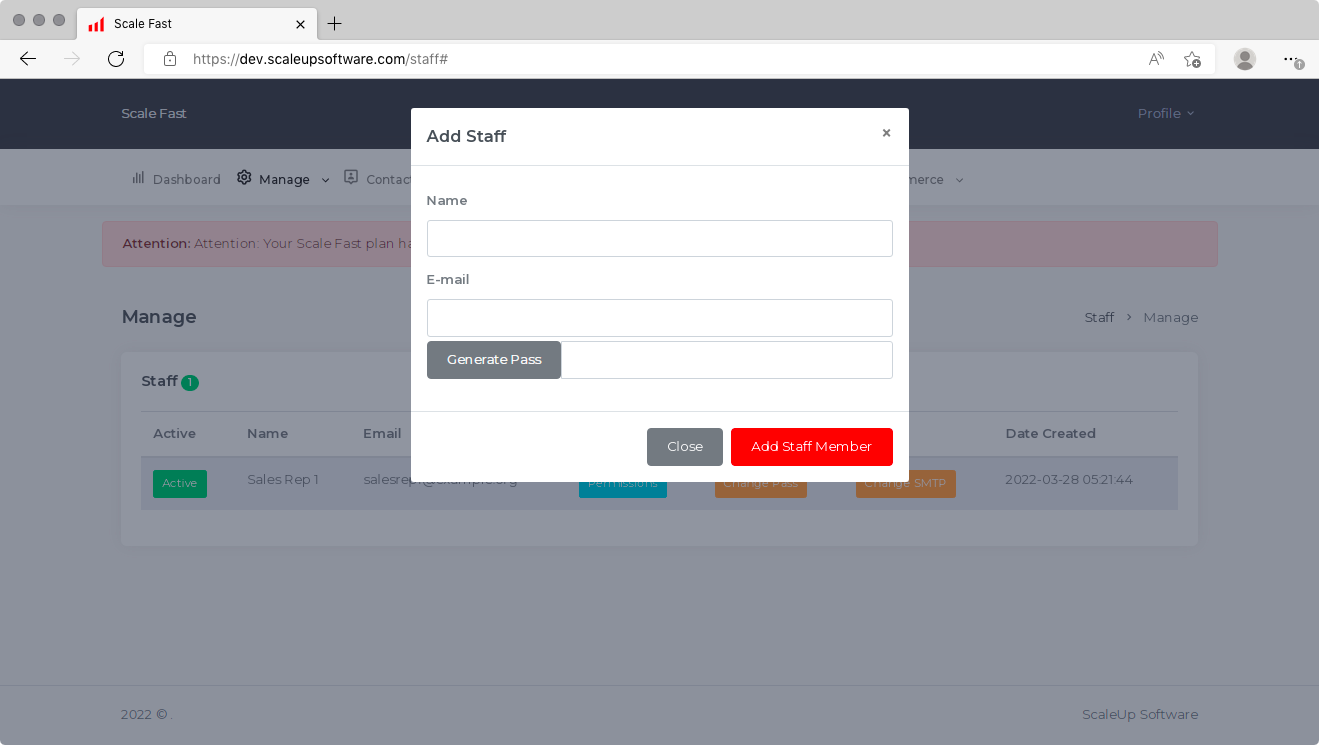Viewport: 1319px width, 745px height.
Task: Open browser settings ellipsis menu
Action: [x=1292, y=59]
